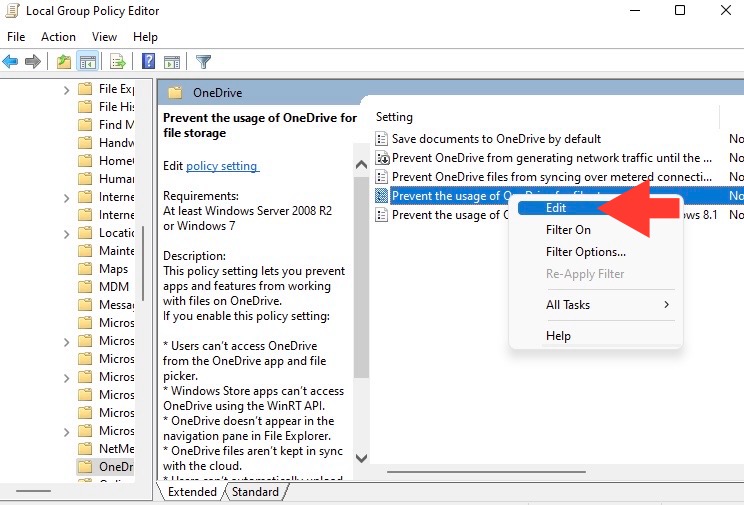Image resolution: width=744 pixels, height=505 pixels.
Task: Click folder icon next to MDM
Action: [x=85, y=287]
